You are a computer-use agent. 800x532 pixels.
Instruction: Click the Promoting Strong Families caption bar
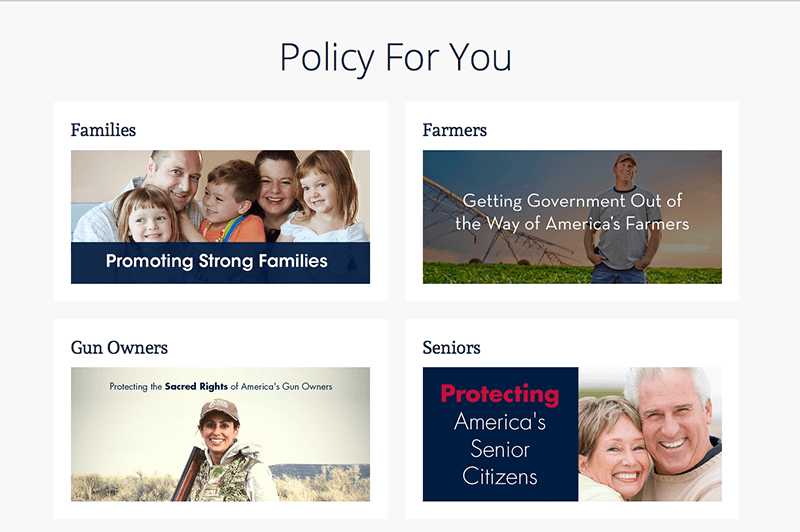pos(220,263)
